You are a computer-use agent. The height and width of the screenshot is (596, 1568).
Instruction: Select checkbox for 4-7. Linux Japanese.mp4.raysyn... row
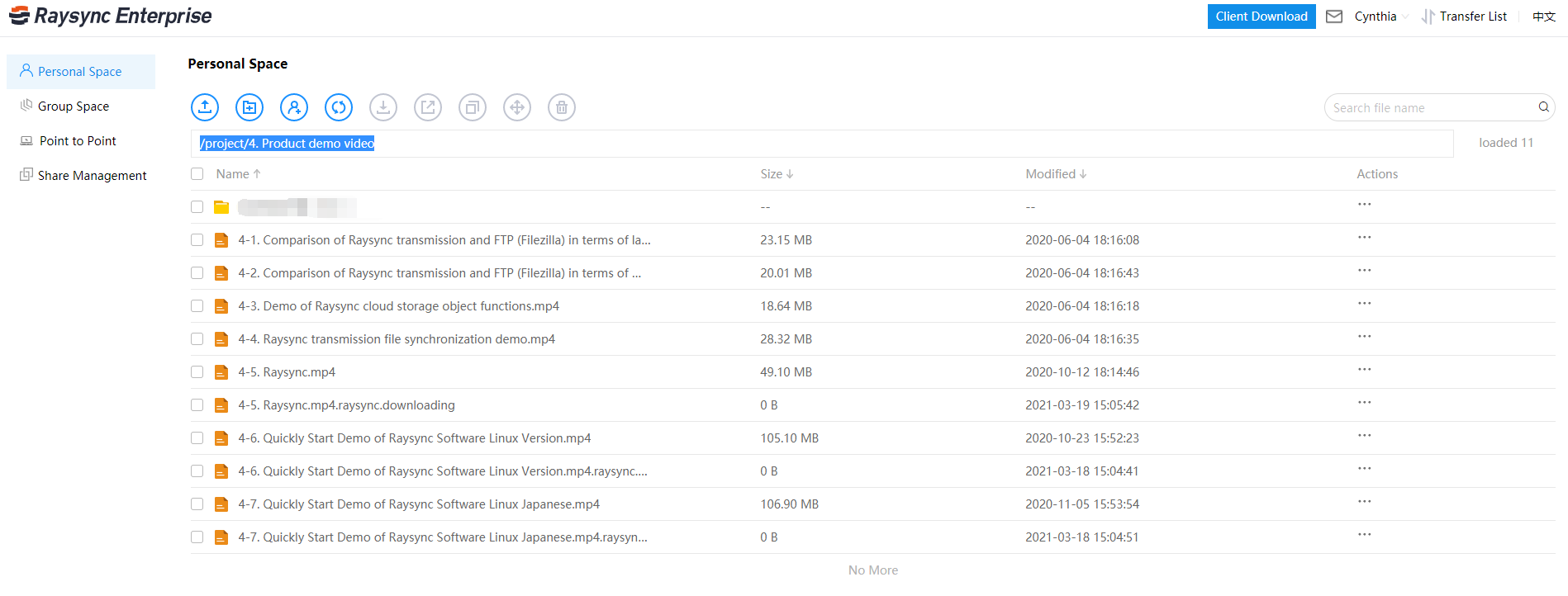coord(197,537)
